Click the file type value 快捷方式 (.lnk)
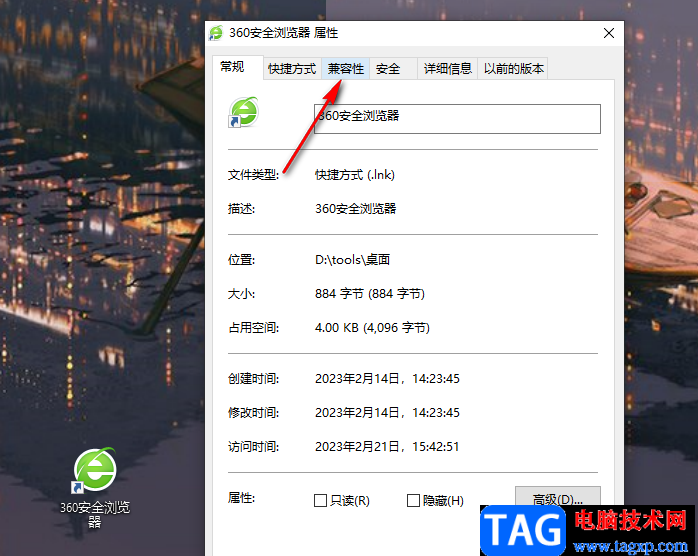 [x=355, y=175]
